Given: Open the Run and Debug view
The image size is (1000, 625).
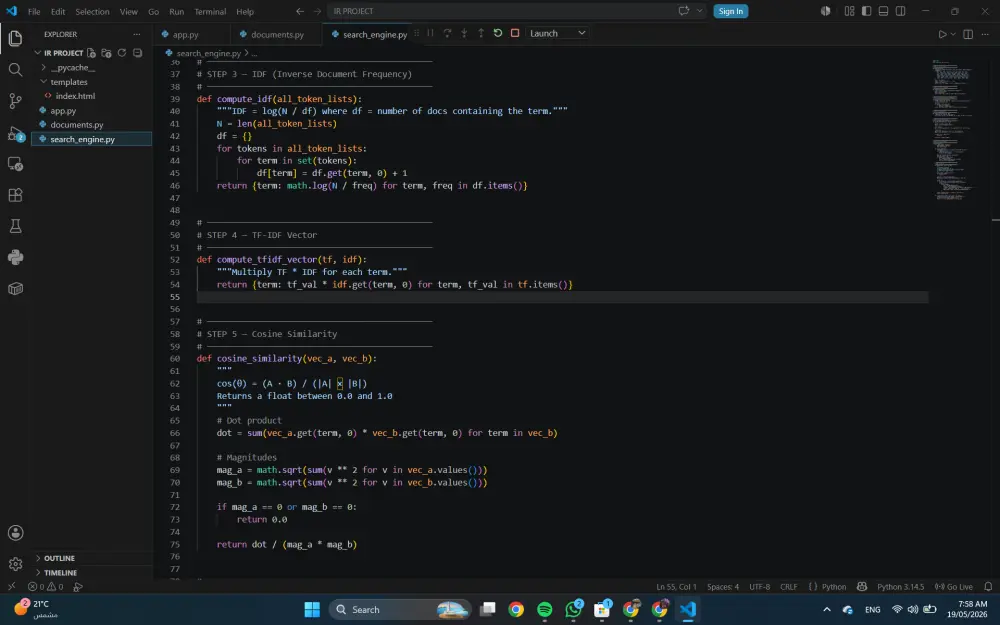Looking at the screenshot, I should click(15, 133).
